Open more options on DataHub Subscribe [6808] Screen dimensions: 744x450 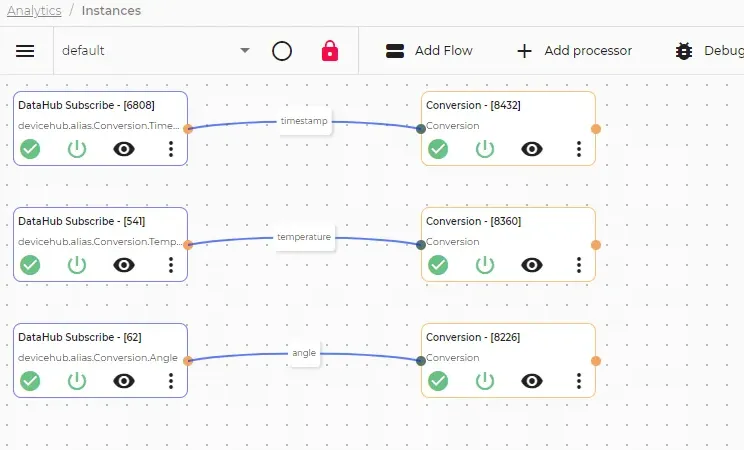(x=171, y=149)
